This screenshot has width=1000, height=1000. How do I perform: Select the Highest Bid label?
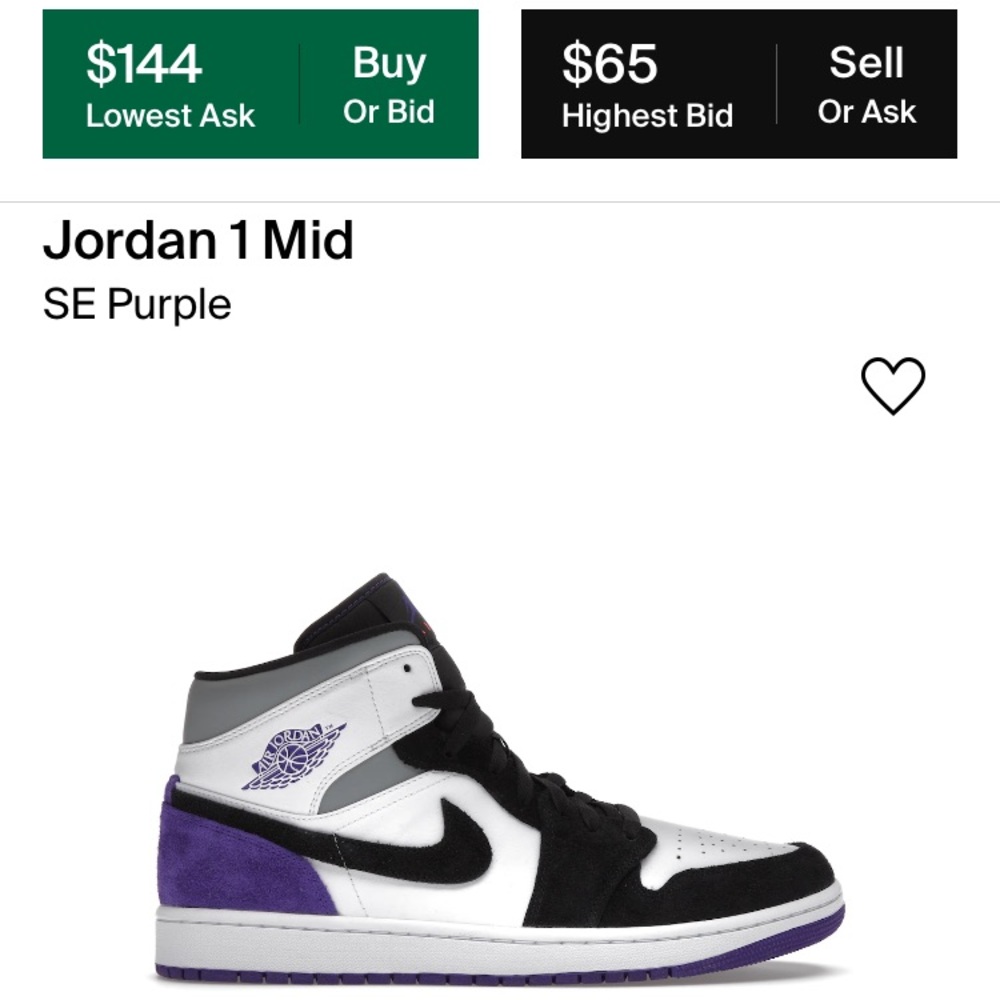pos(650,117)
